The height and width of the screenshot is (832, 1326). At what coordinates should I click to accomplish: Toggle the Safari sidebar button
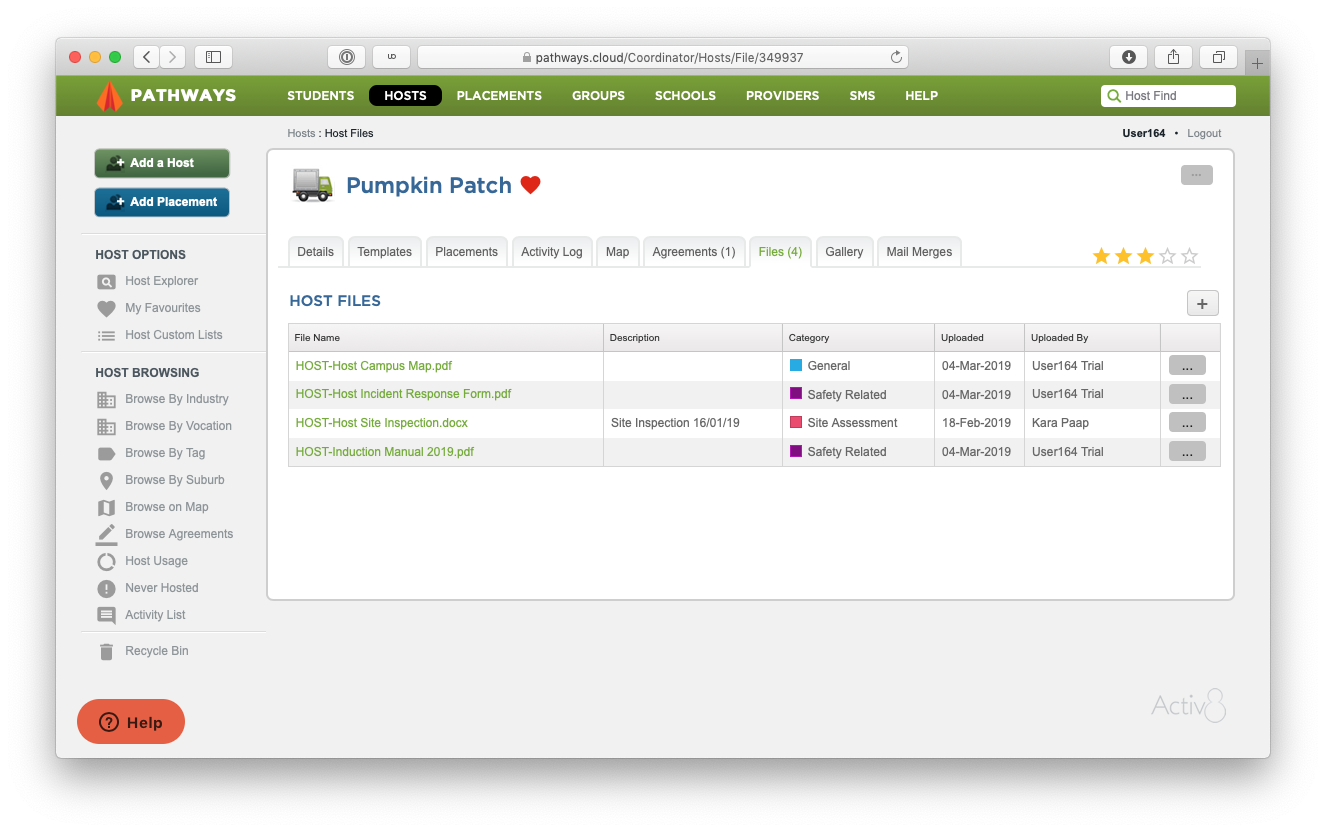pos(213,57)
